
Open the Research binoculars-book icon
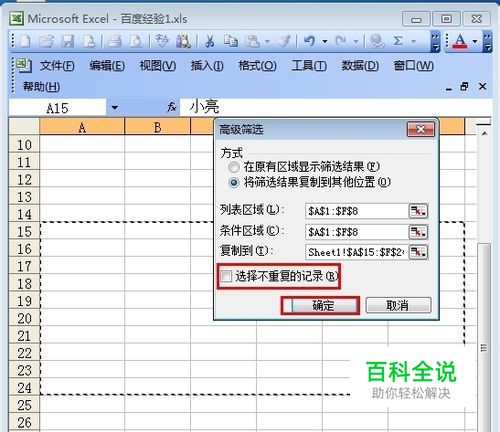[x=183, y=41]
